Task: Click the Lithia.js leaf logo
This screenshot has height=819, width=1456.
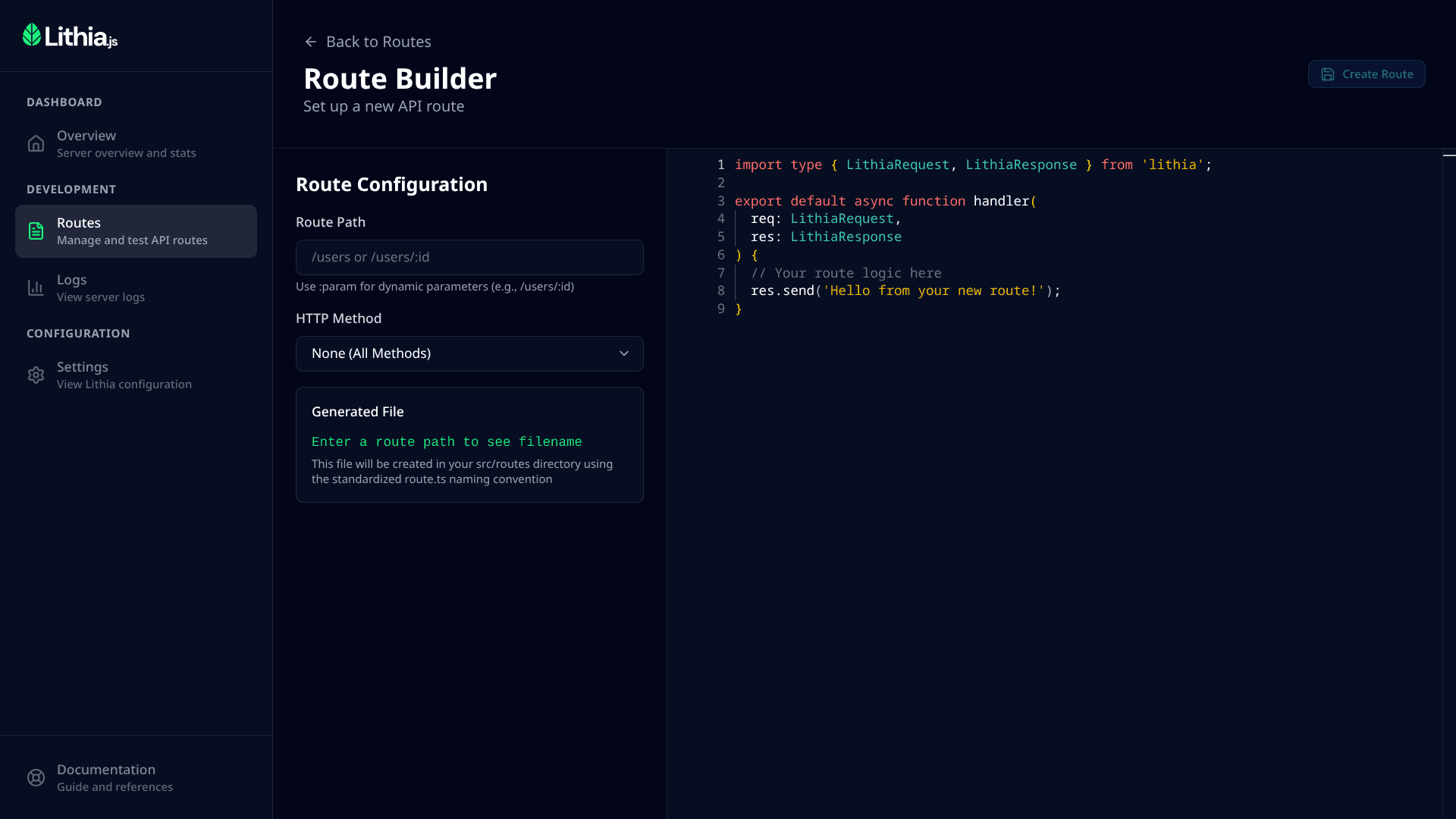Action: (x=32, y=35)
